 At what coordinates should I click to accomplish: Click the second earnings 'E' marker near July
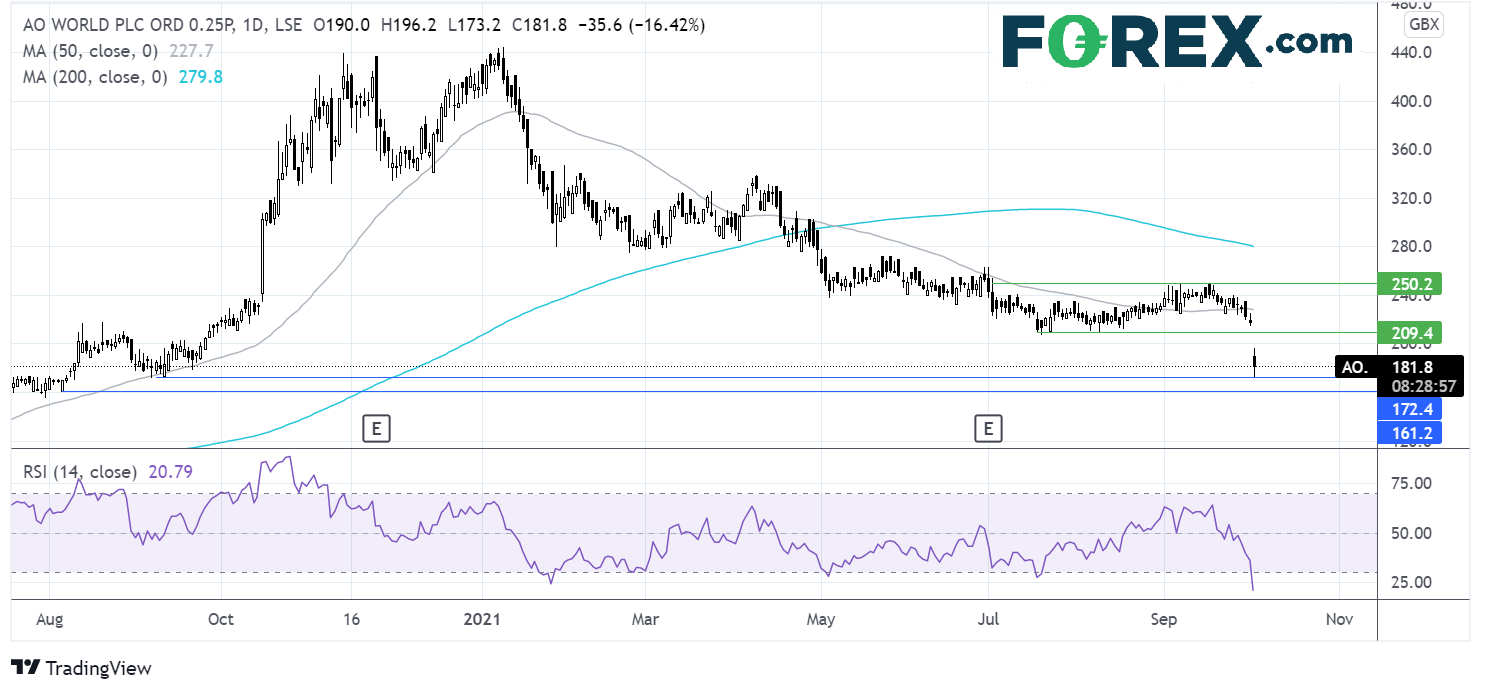point(988,430)
